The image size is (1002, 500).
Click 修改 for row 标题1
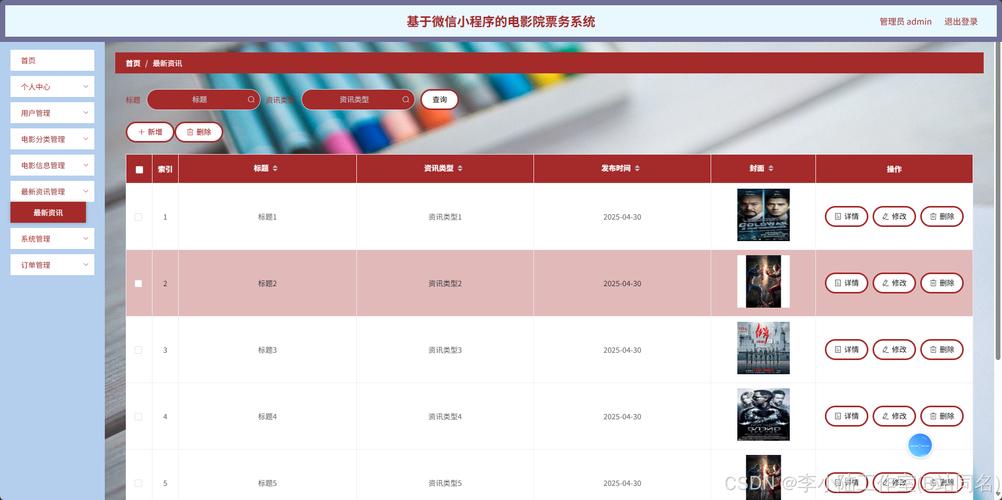tap(894, 217)
